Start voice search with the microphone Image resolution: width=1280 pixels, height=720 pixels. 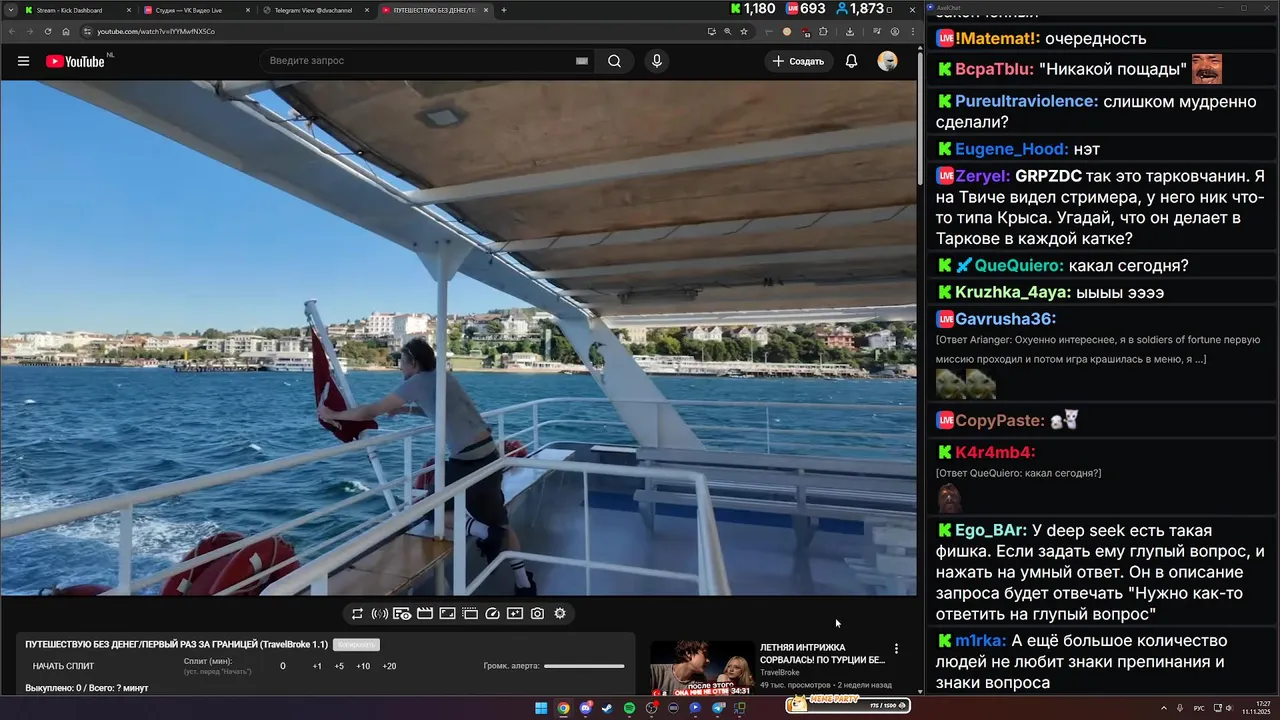coord(657,61)
